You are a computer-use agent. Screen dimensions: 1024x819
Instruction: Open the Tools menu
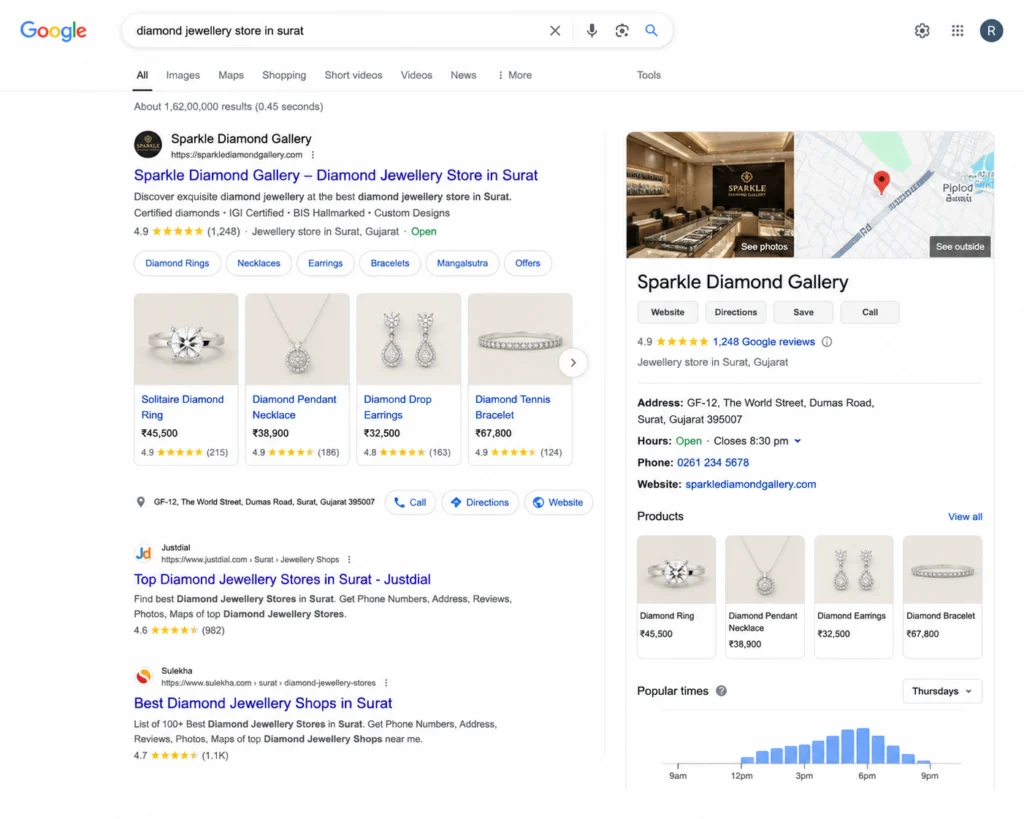(648, 75)
